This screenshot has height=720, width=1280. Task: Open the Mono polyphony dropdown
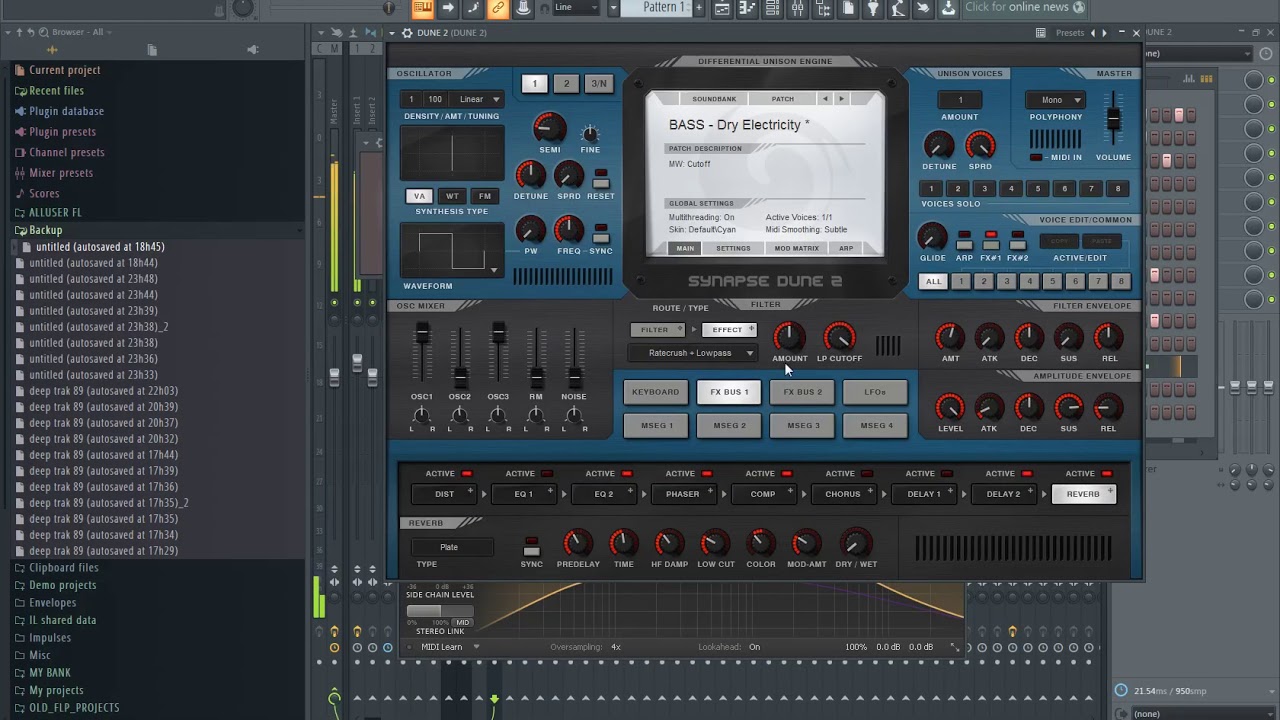pyautogui.click(x=1056, y=100)
